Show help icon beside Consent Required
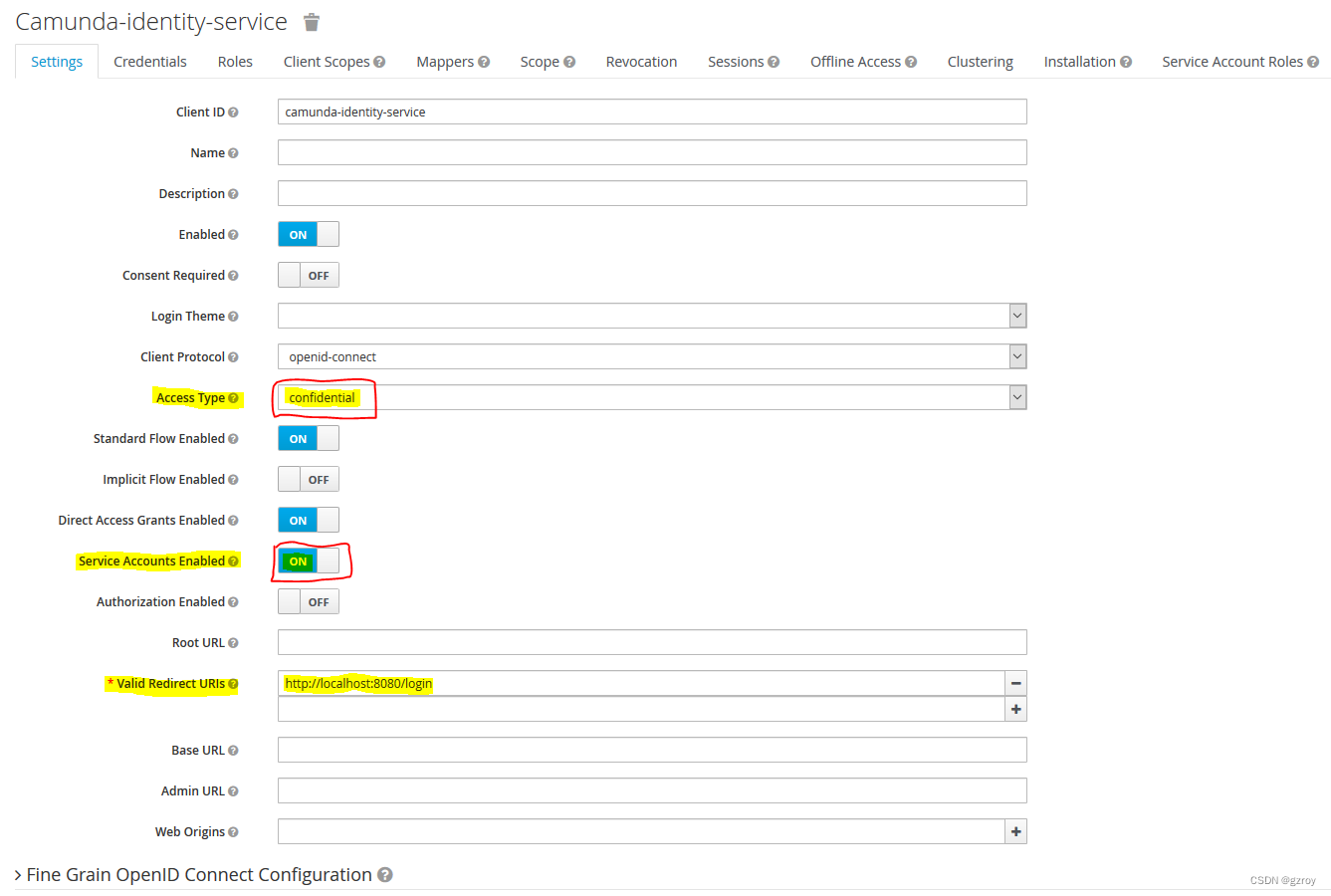 (x=233, y=276)
